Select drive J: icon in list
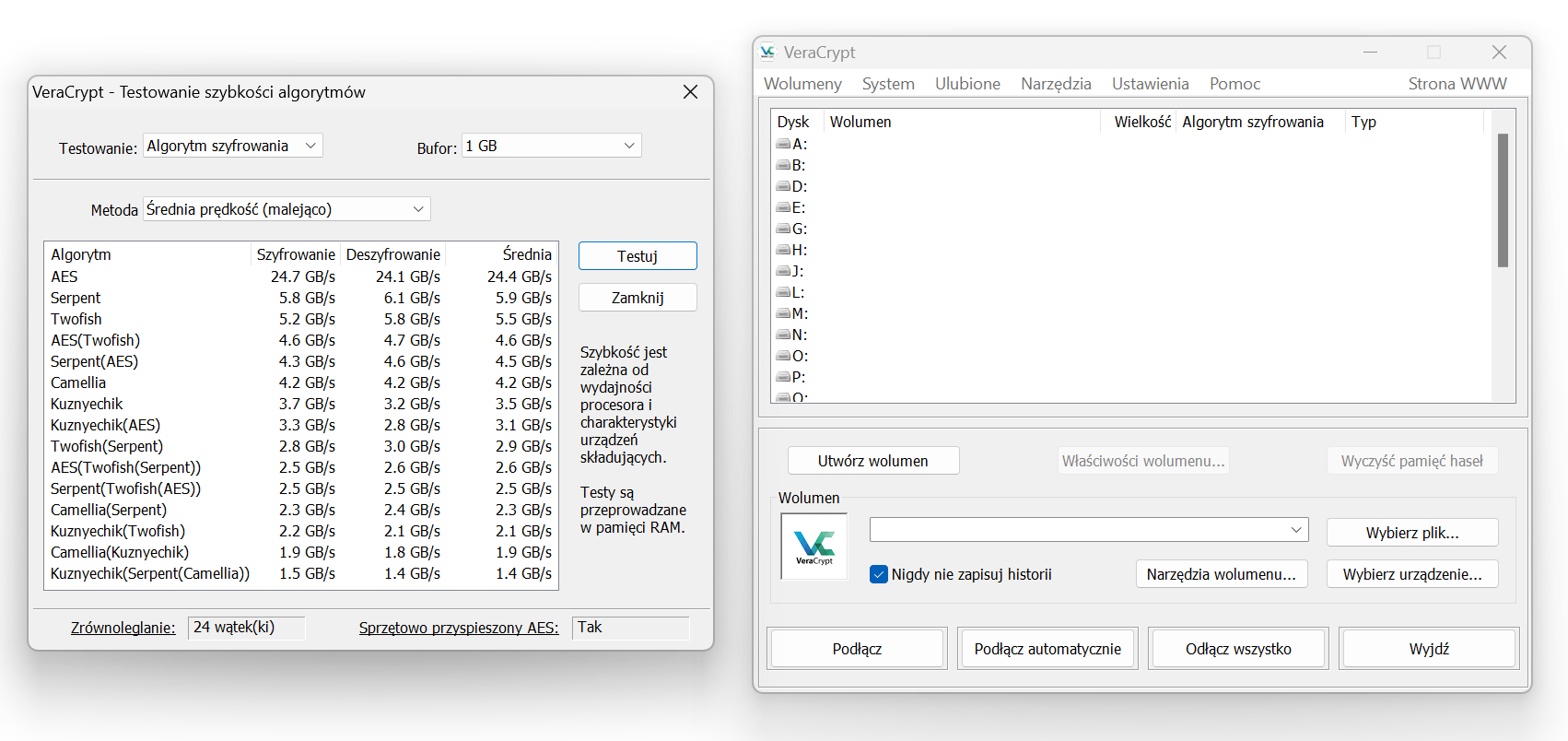The image size is (1568, 741). pyautogui.click(x=783, y=271)
